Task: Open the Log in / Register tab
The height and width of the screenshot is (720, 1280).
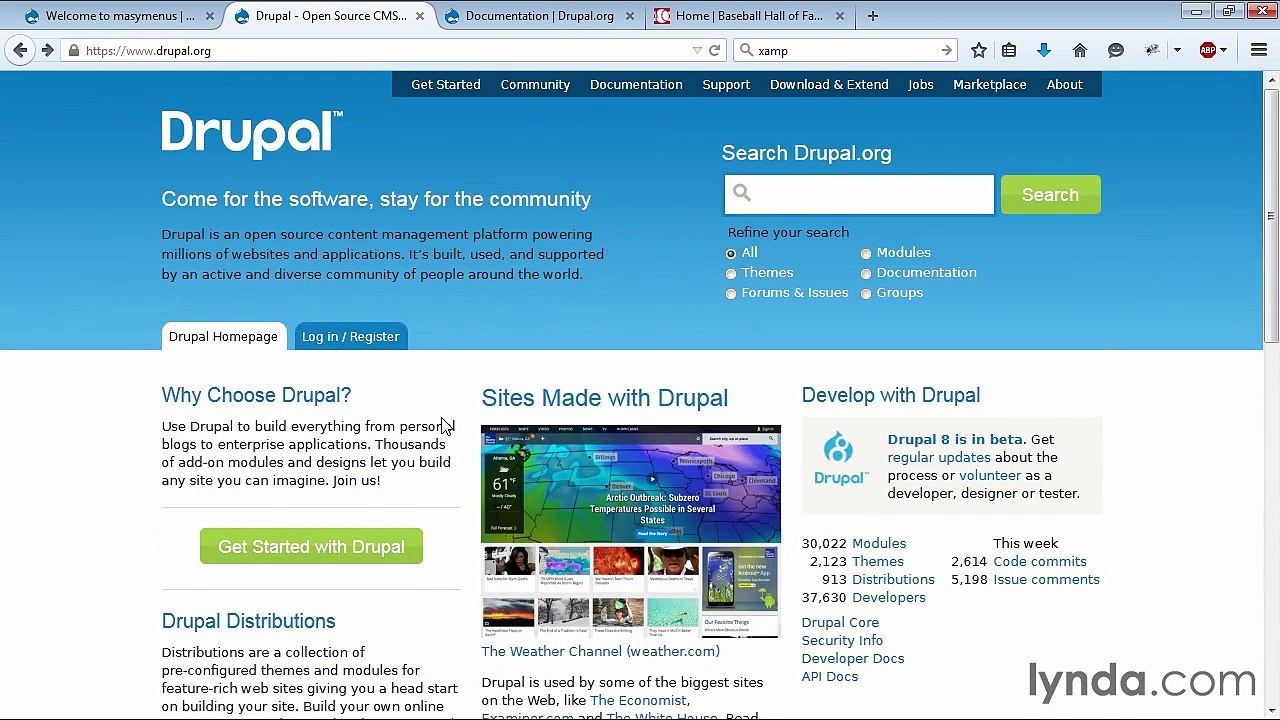Action: point(350,336)
